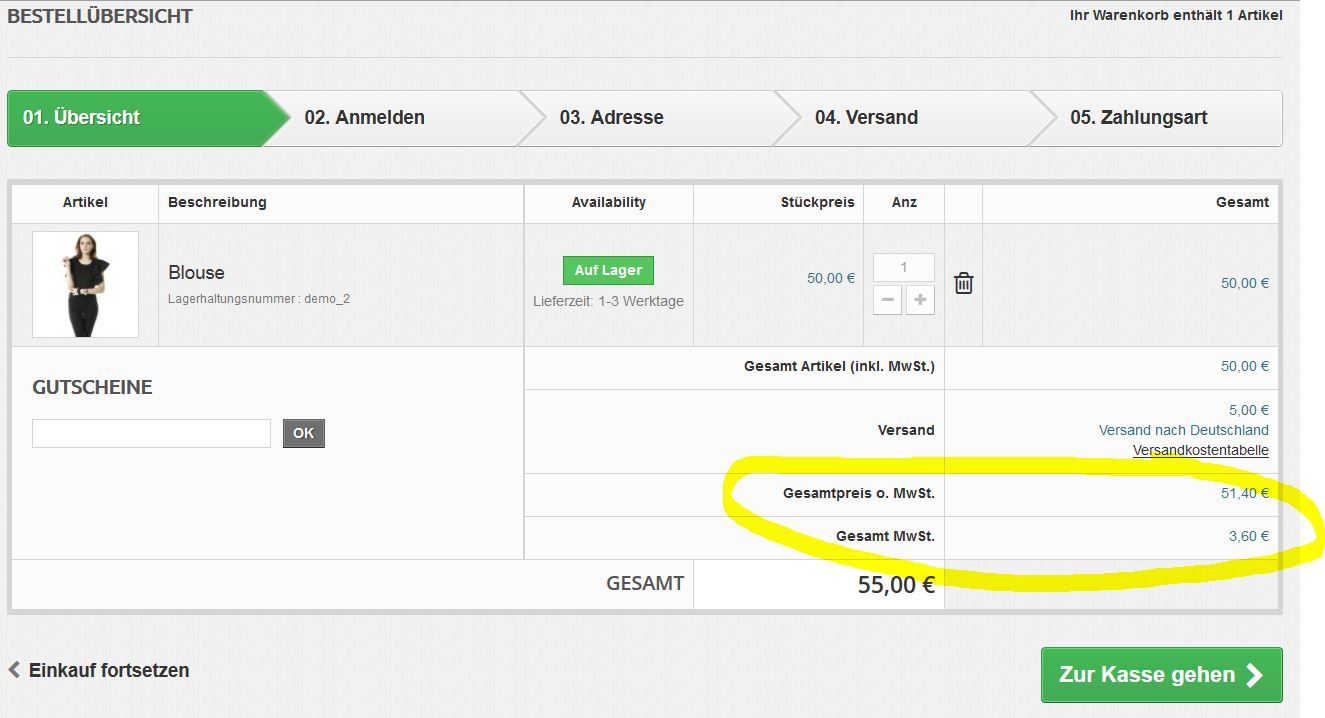Click the Gesamt column header
This screenshot has width=1325, height=718.
coord(1242,202)
